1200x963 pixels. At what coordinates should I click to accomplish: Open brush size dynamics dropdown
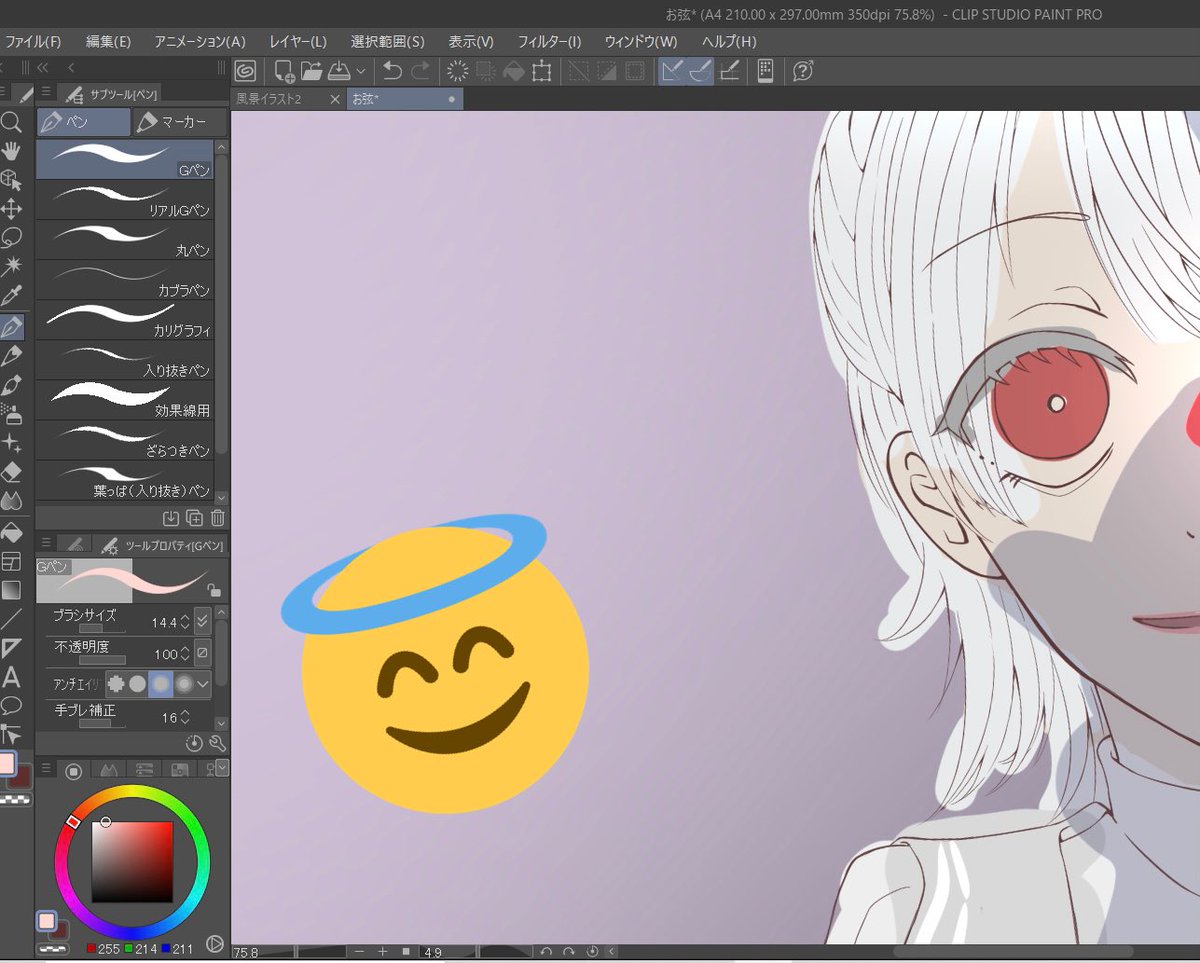click(202, 621)
